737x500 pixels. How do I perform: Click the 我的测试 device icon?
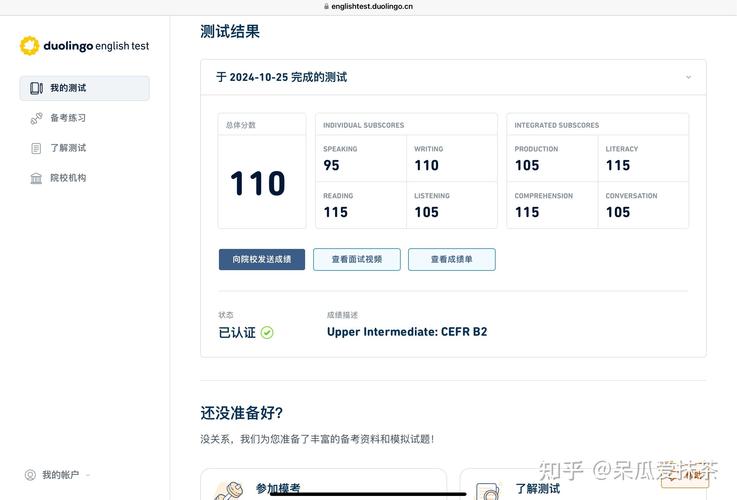[x=36, y=88]
